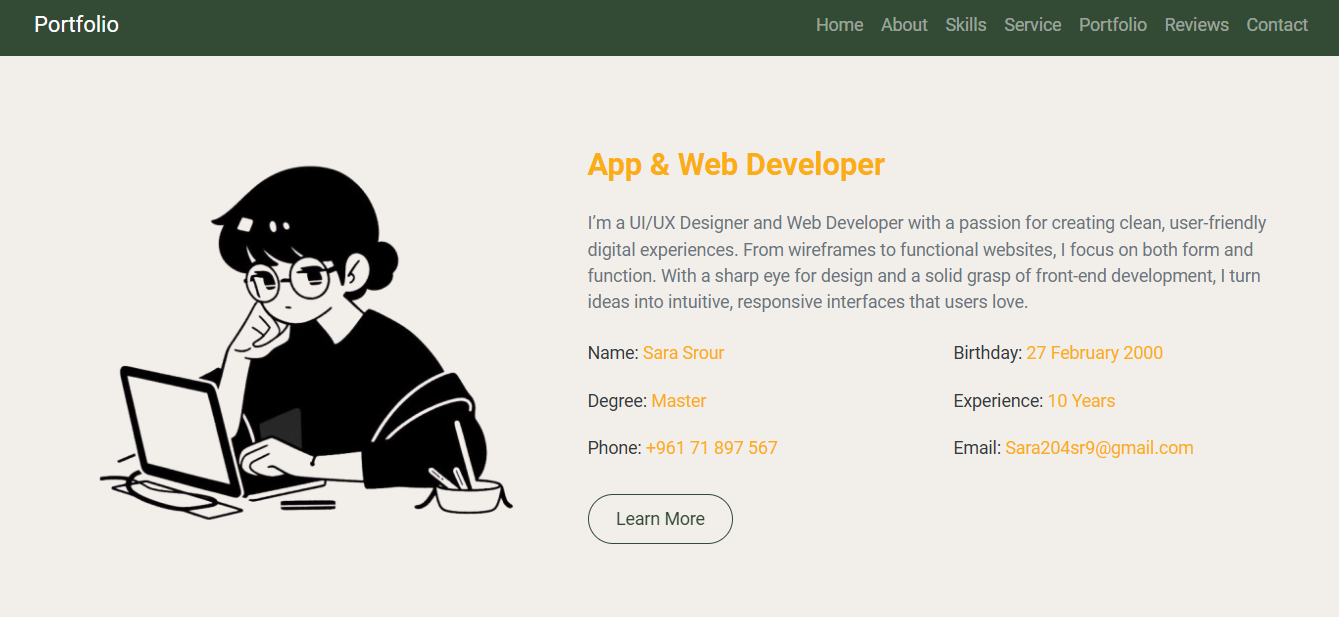The image size is (1339, 617).
Task: Select Skills in the navigation bar
Action: (x=965, y=25)
